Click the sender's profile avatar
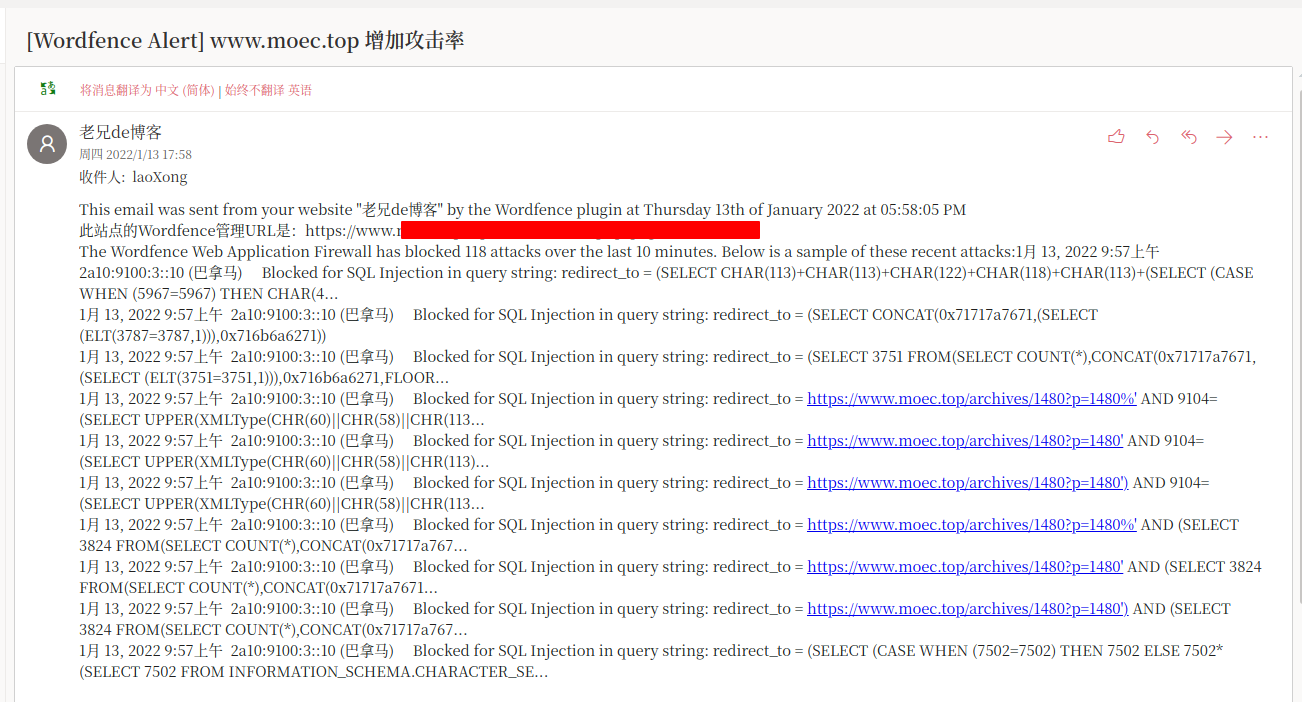This screenshot has height=702, width=1302. (47, 145)
